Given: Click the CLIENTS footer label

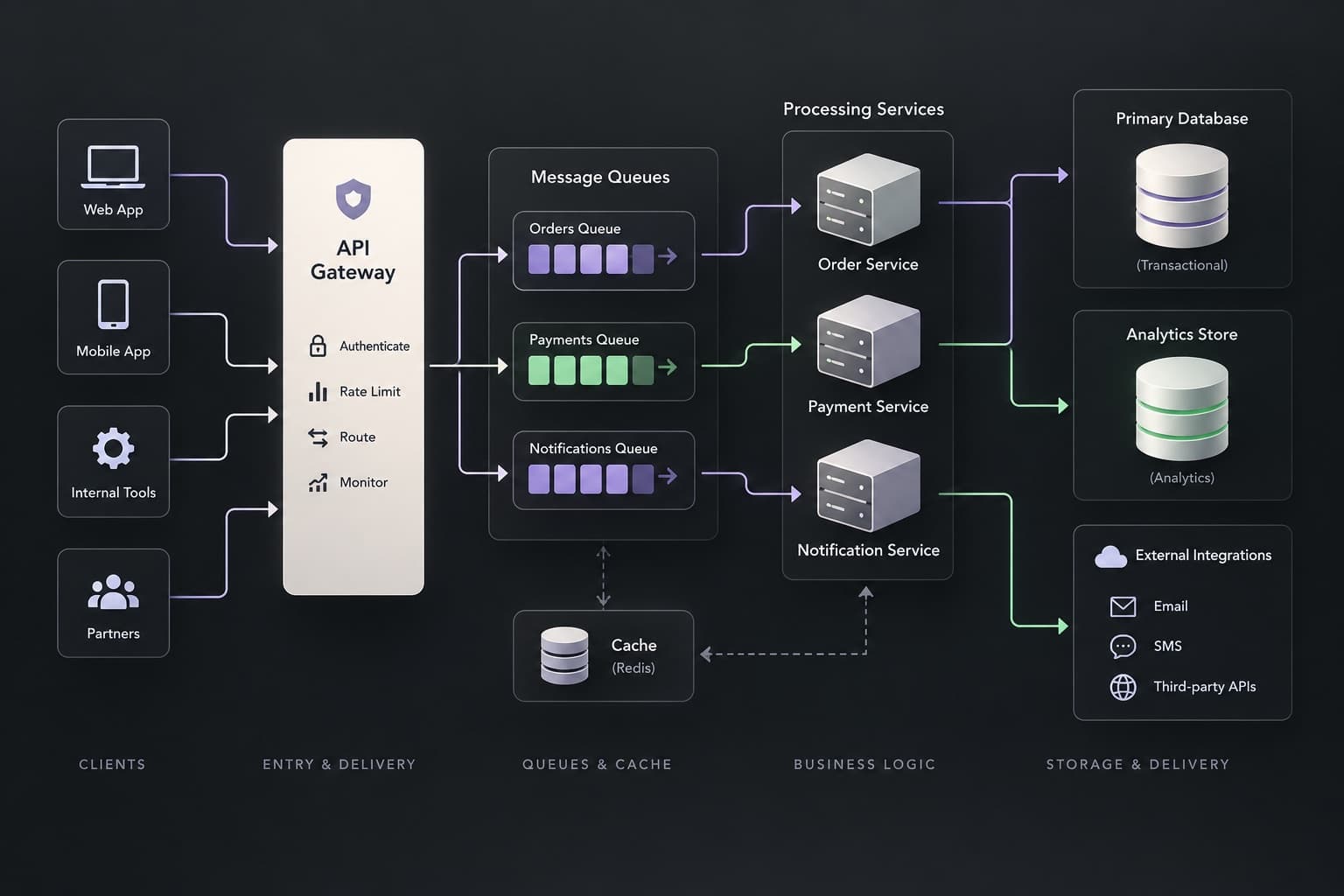Looking at the screenshot, I should tap(112, 764).
